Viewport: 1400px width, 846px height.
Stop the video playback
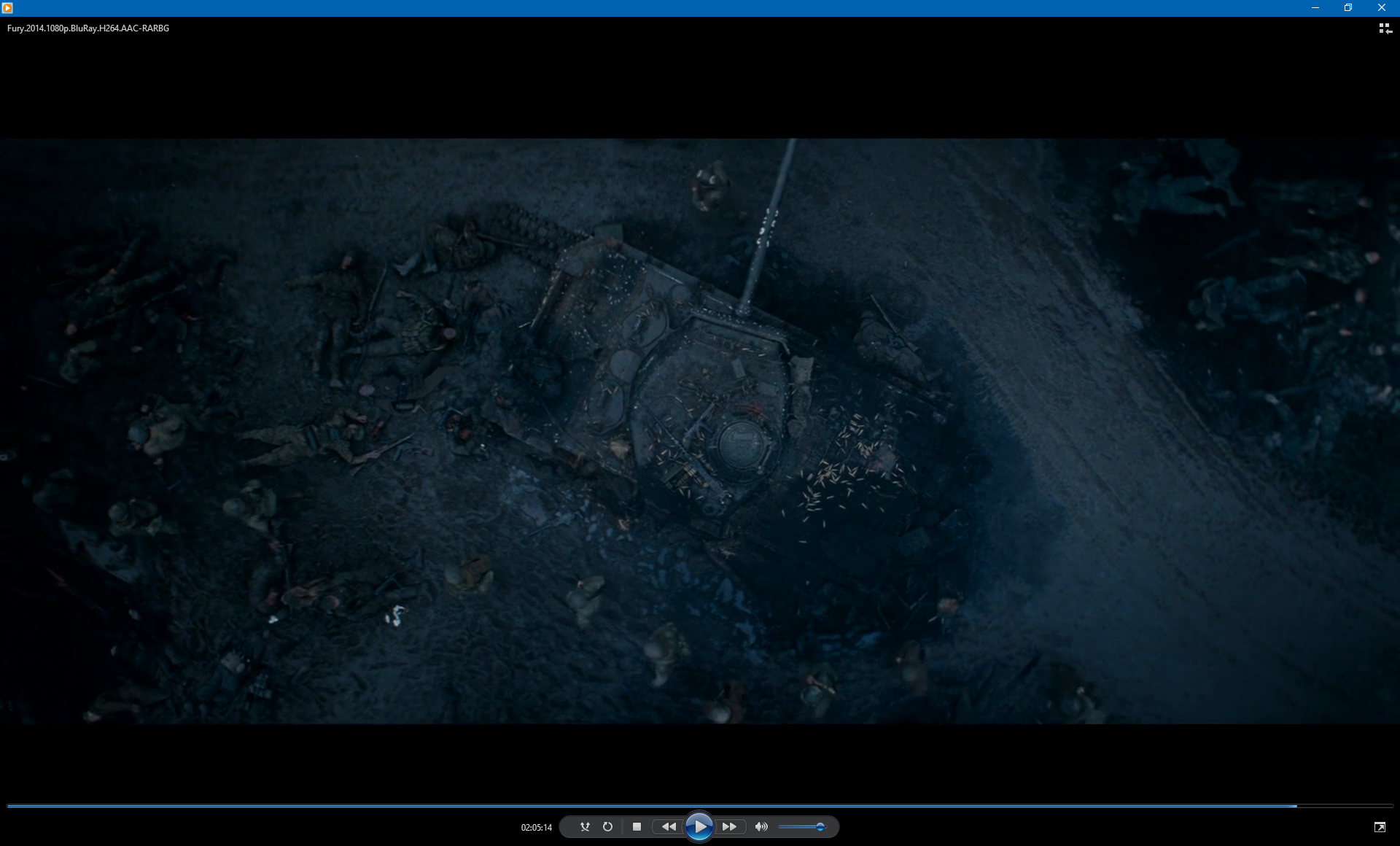(637, 826)
